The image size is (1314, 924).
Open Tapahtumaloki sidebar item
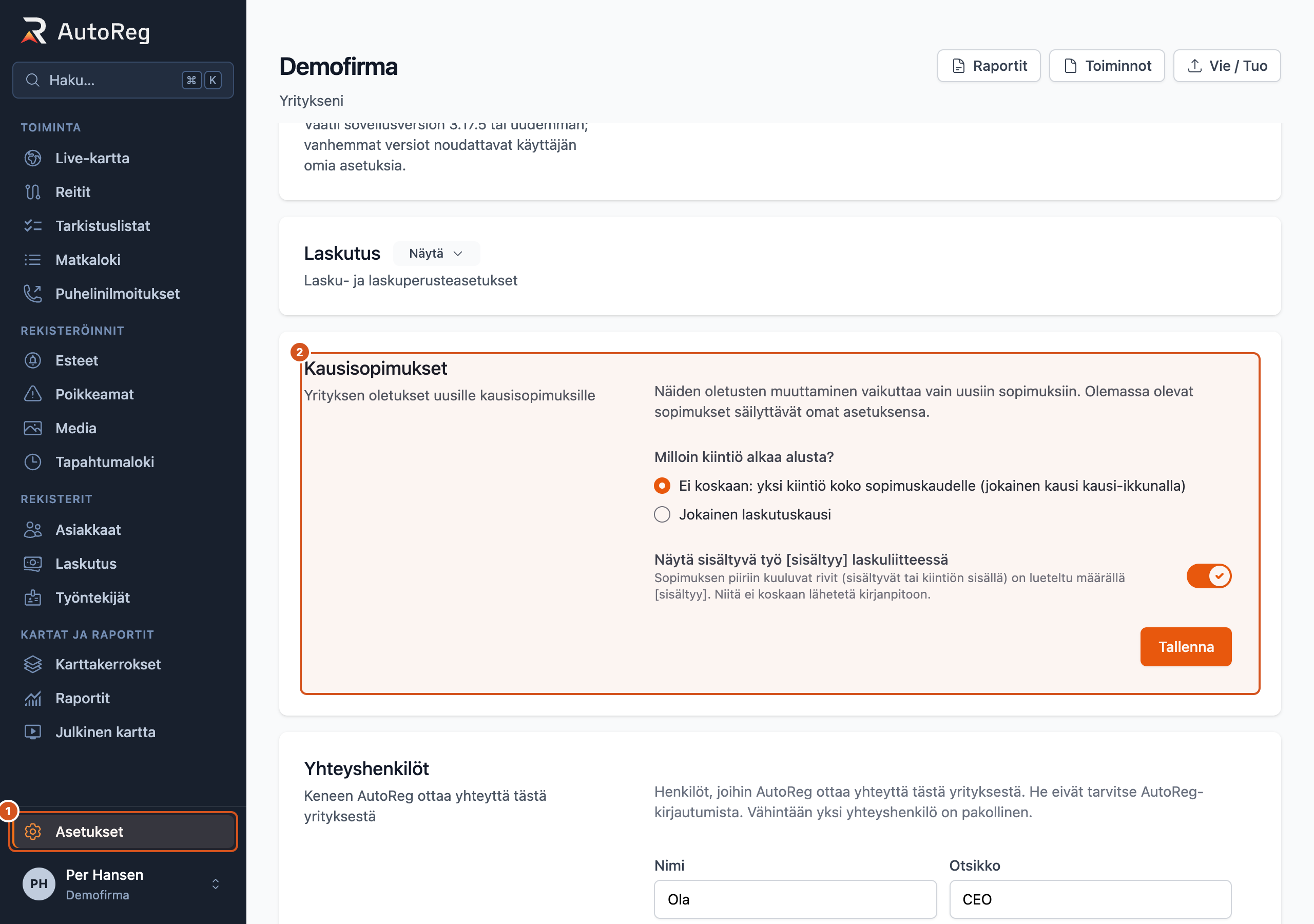(123, 461)
